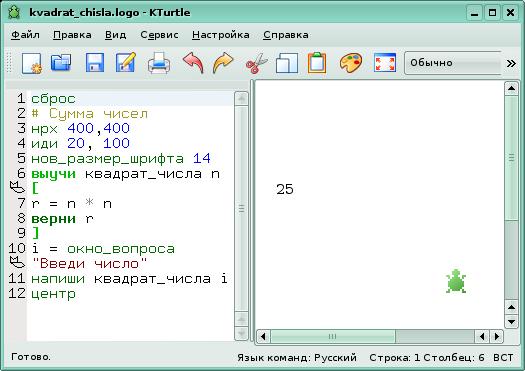Image resolution: width=525 pixels, height=371 pixels.
Task: Cut selection using the scissors icon
Action: (x=256, y=63)
